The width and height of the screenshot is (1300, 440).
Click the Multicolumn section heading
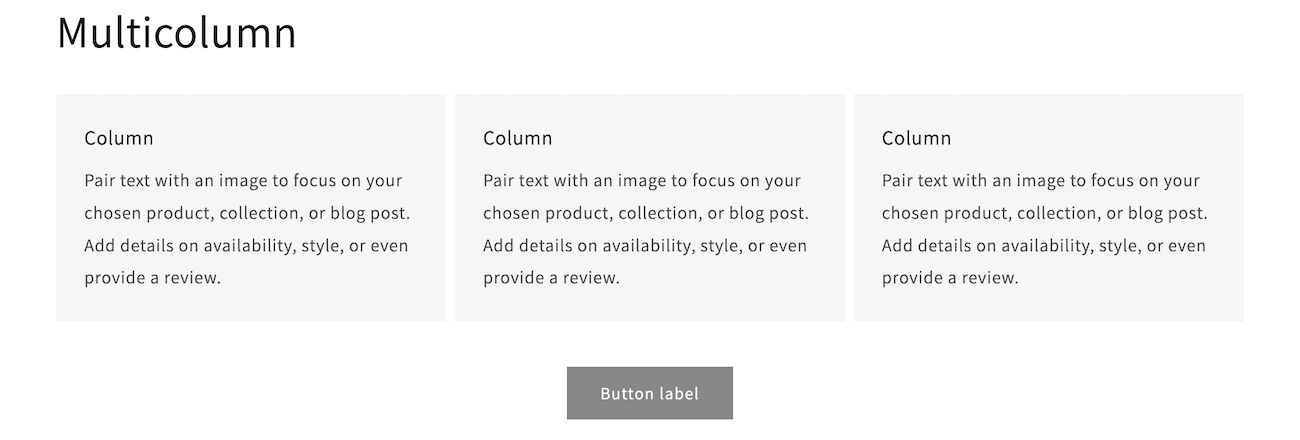point(176,33)
